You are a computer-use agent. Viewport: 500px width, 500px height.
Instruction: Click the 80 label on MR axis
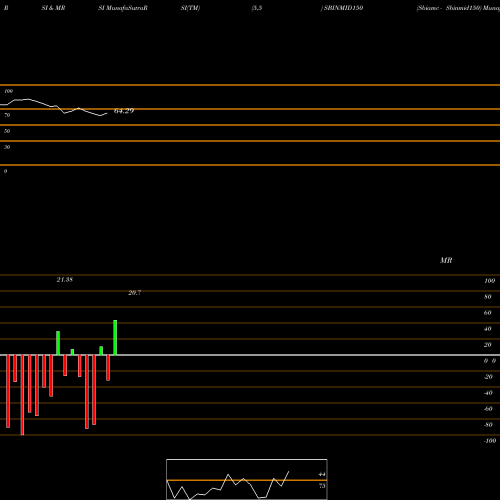click(x=488, y=297)
